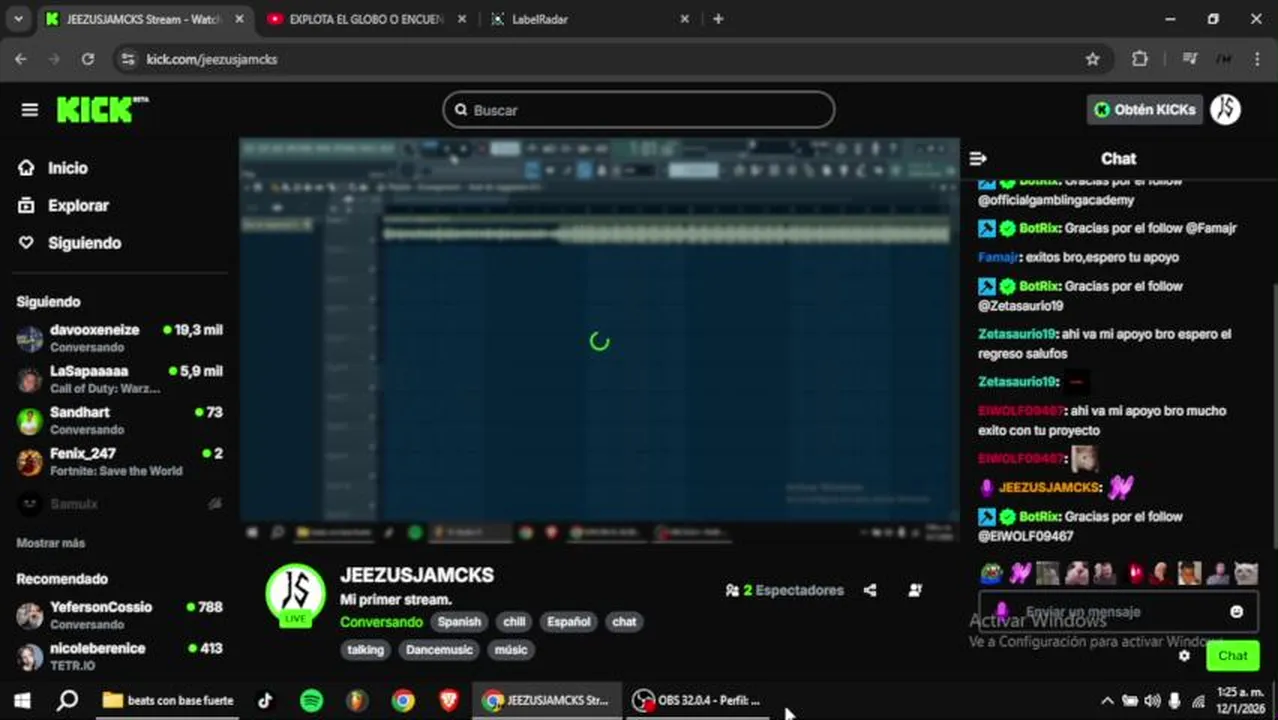Switch to the EXPLOTA EL GLOBO tab
Image resolution: width=1278 pixels, height=720 pixels.
click(x=366, y=19)
